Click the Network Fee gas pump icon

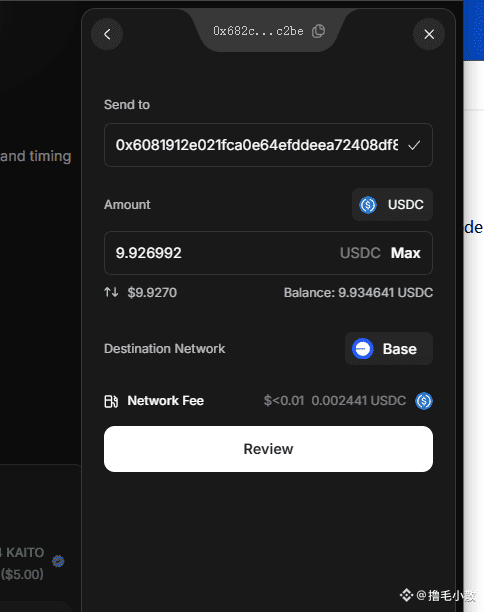111,401
